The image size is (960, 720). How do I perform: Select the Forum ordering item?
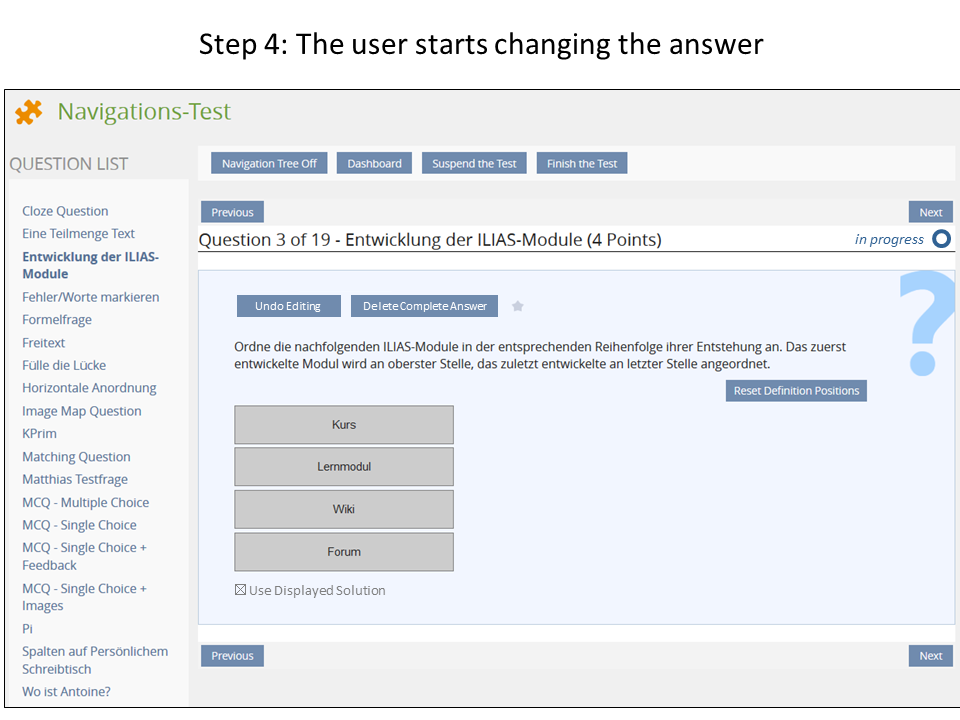coord(344,552)
